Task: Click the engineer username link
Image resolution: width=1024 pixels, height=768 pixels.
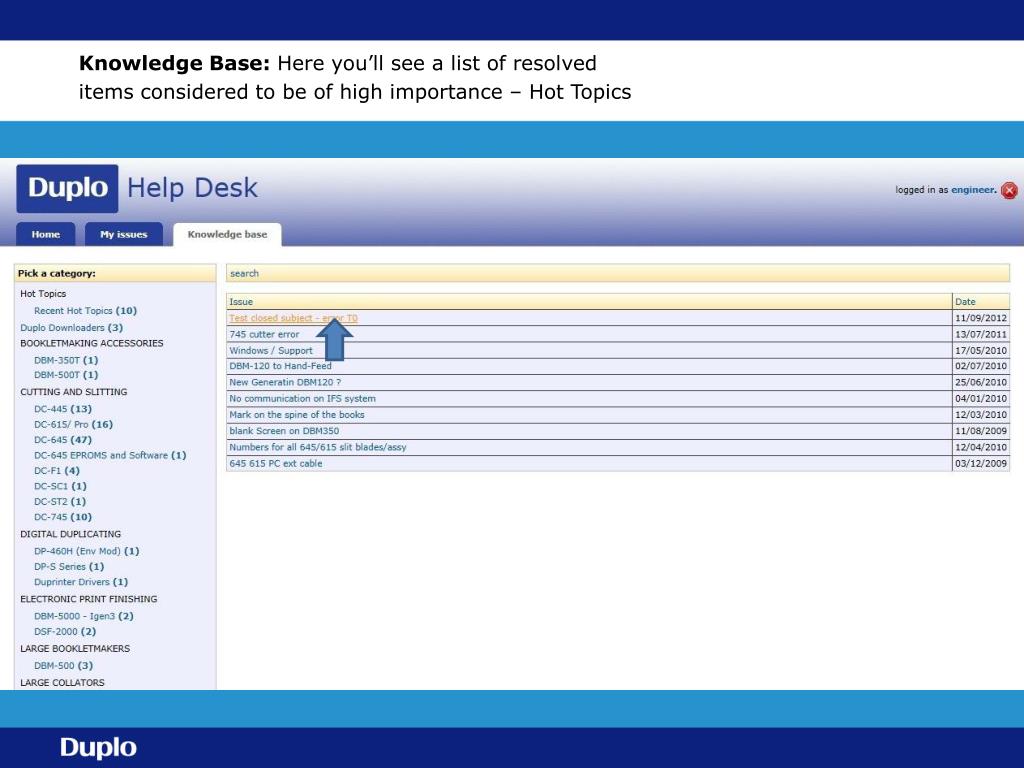Action: [x=974, y=190]
